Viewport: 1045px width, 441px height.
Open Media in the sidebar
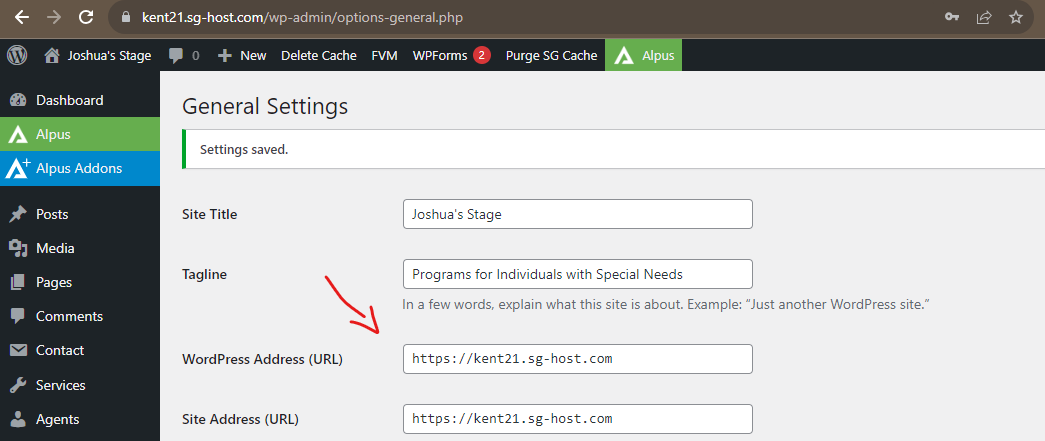pyautogui.click(x=55, y=248)
